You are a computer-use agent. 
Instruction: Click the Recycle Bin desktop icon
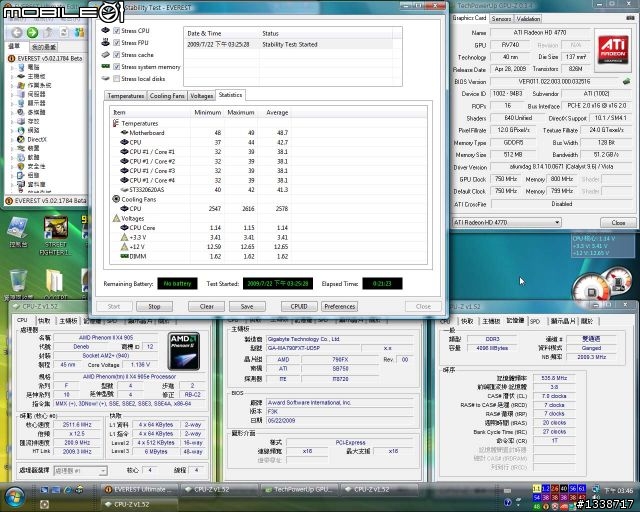[x=18, y=281]
